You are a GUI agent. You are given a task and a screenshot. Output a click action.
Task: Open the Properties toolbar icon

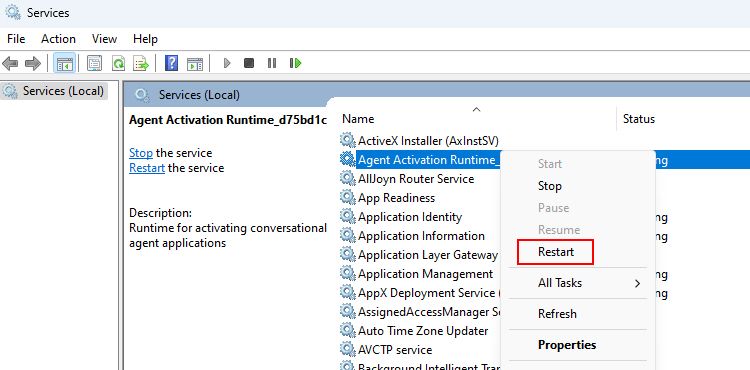(x=95, y=63)
